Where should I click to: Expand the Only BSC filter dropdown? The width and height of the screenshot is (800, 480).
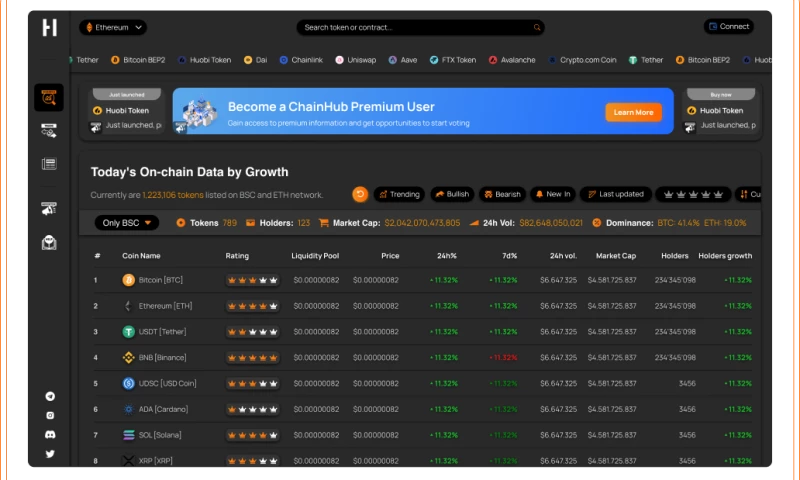pos(127,223)
